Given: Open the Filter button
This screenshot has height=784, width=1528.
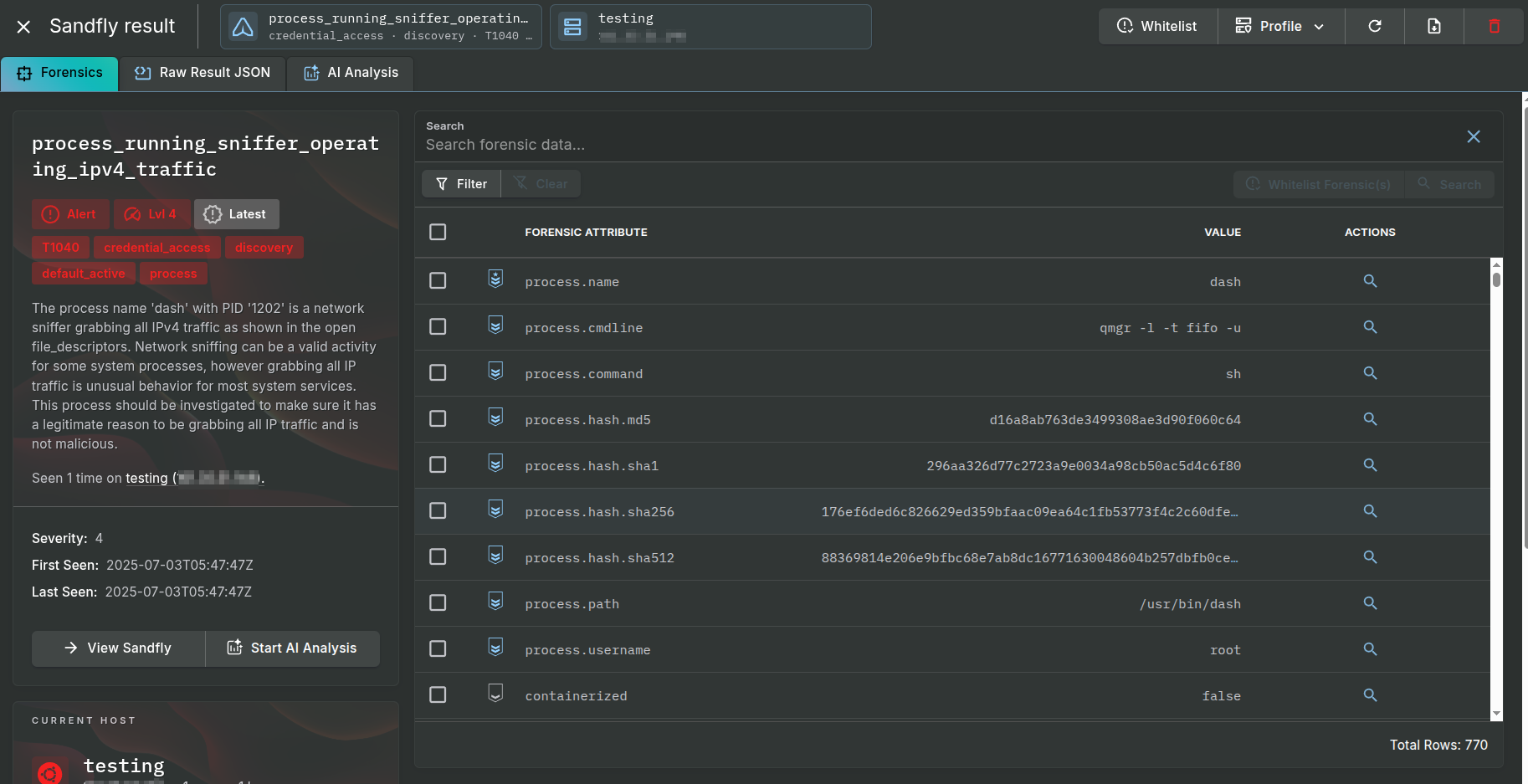Looking at the screenshot, I should 461,184.
